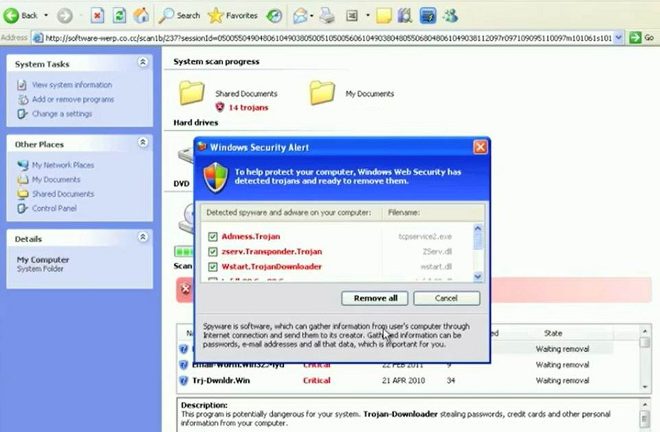Open View system information link
Viewport: 660px width, 432px height.
pyautogui.click(x=72, y=85)
